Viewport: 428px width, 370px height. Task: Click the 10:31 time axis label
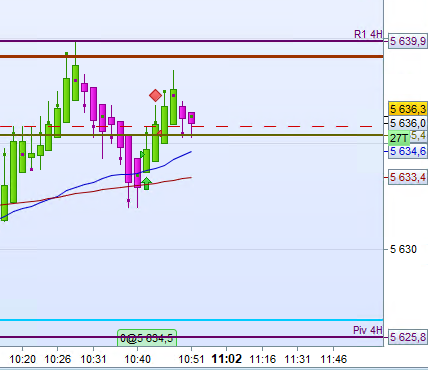click(94, 359)
